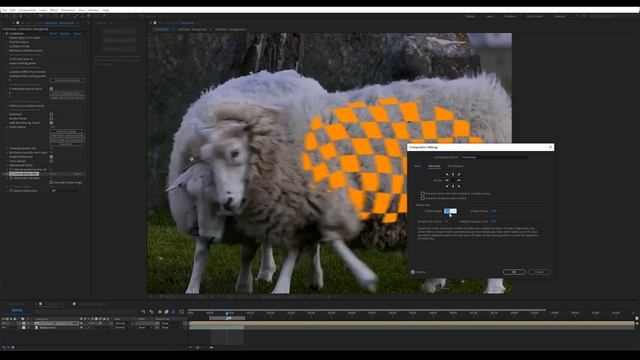Select the top-right anchor arrow

[x=459, y=174]
